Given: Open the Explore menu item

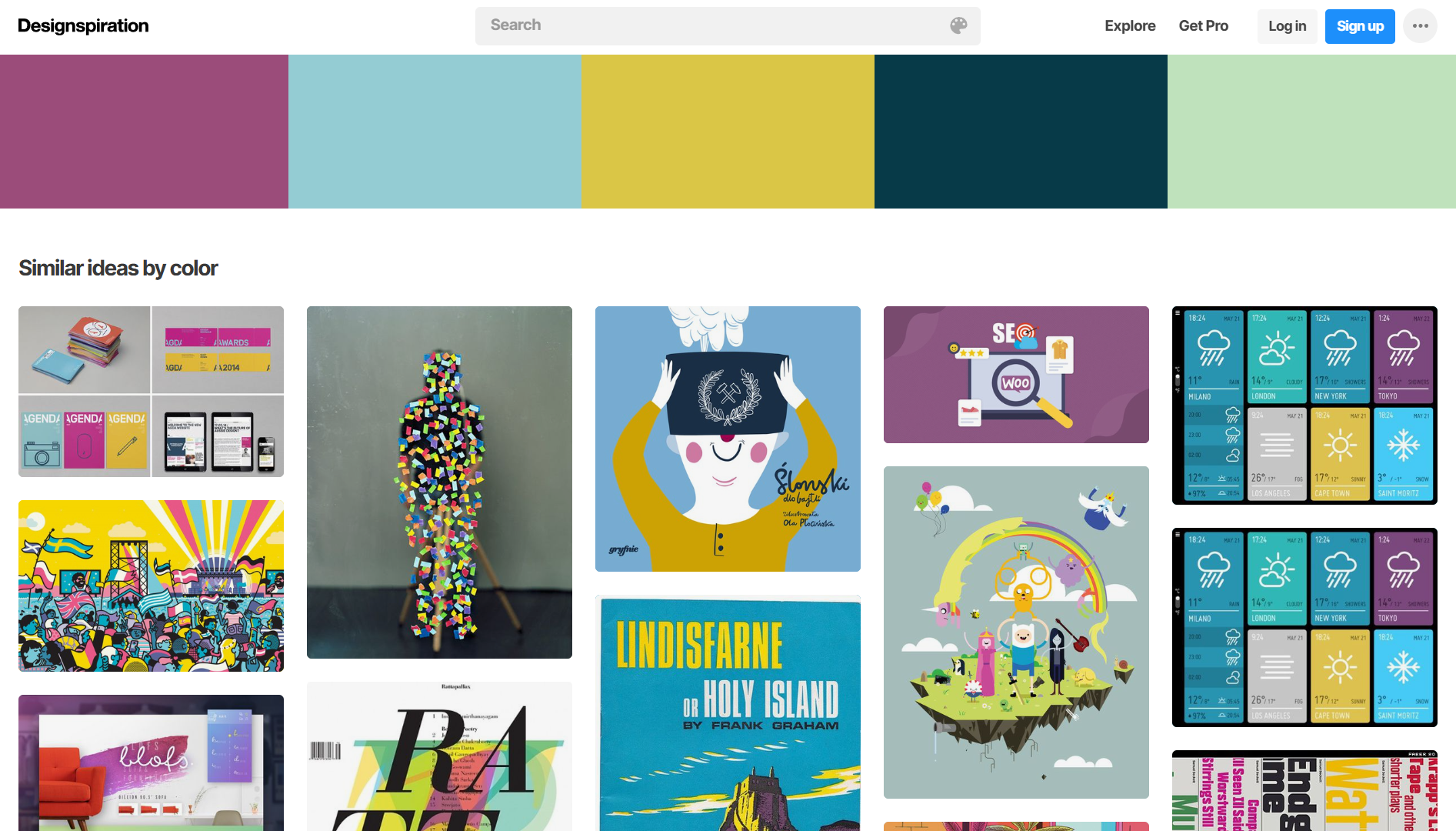Looking at the screenshot, I should pyautogui.click(x=1130, y=26).
